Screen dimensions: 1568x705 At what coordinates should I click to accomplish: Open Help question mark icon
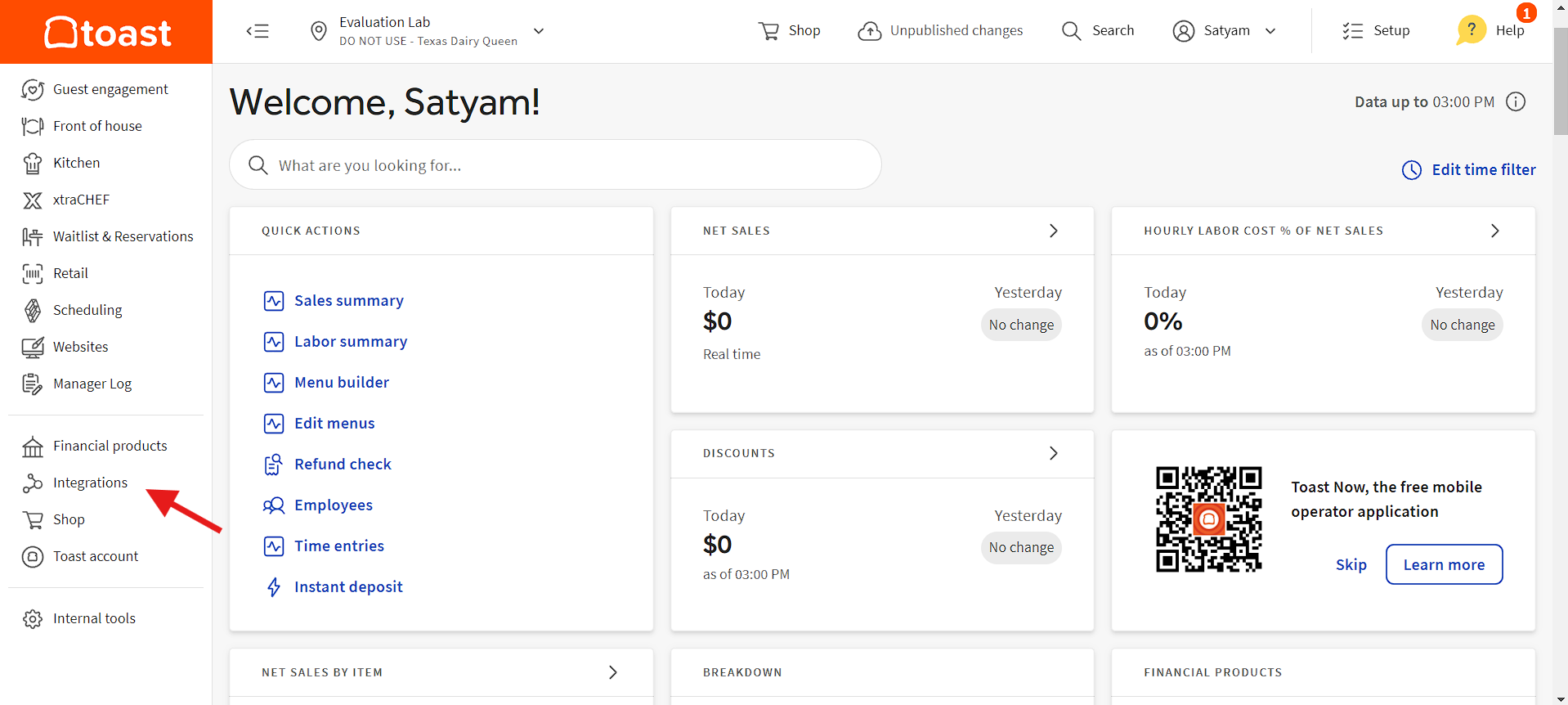pos(1472,30)
